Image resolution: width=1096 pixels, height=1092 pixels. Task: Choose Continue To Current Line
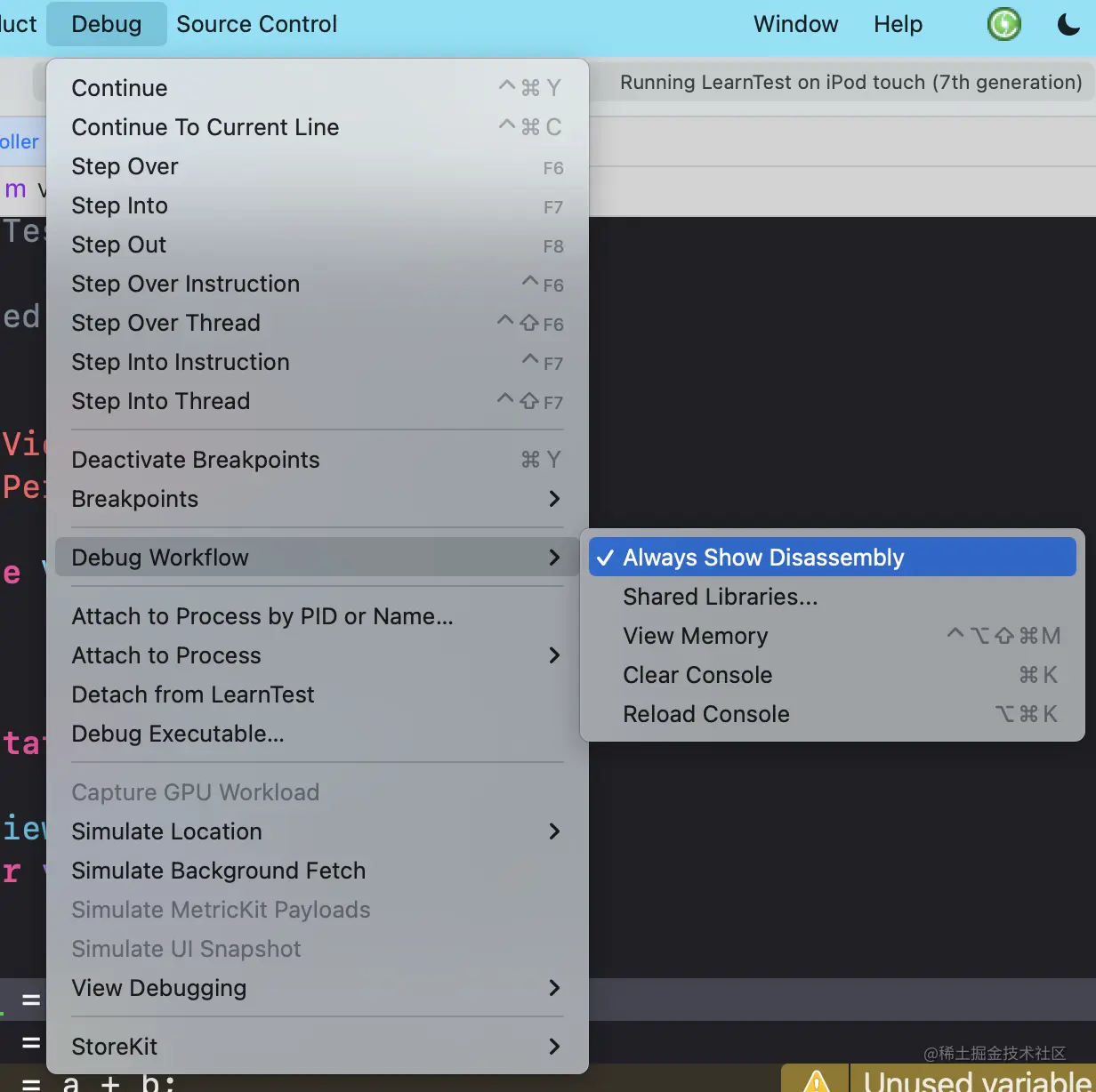318,127
